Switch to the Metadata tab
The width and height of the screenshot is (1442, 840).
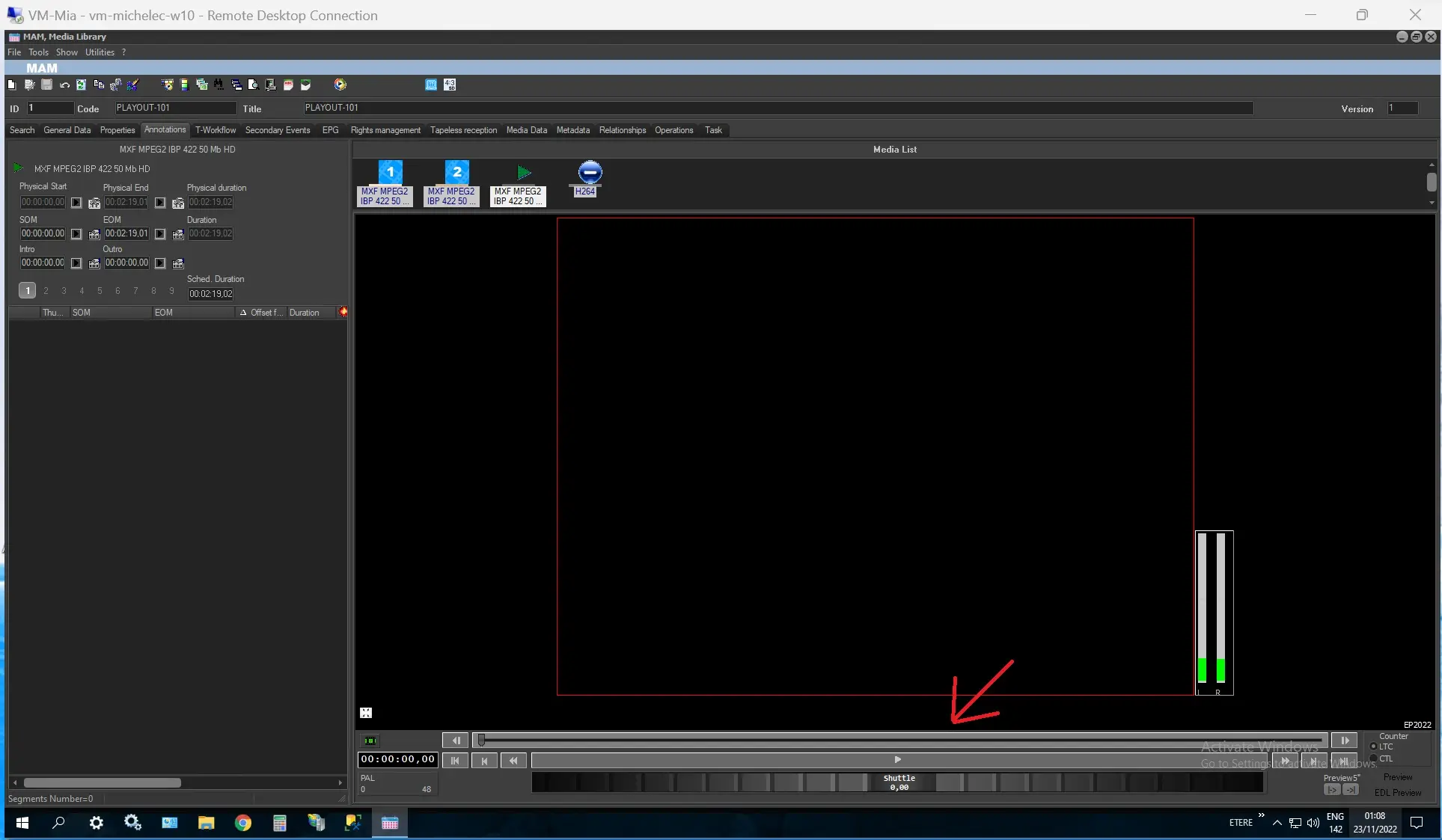(x=572, y=130)
